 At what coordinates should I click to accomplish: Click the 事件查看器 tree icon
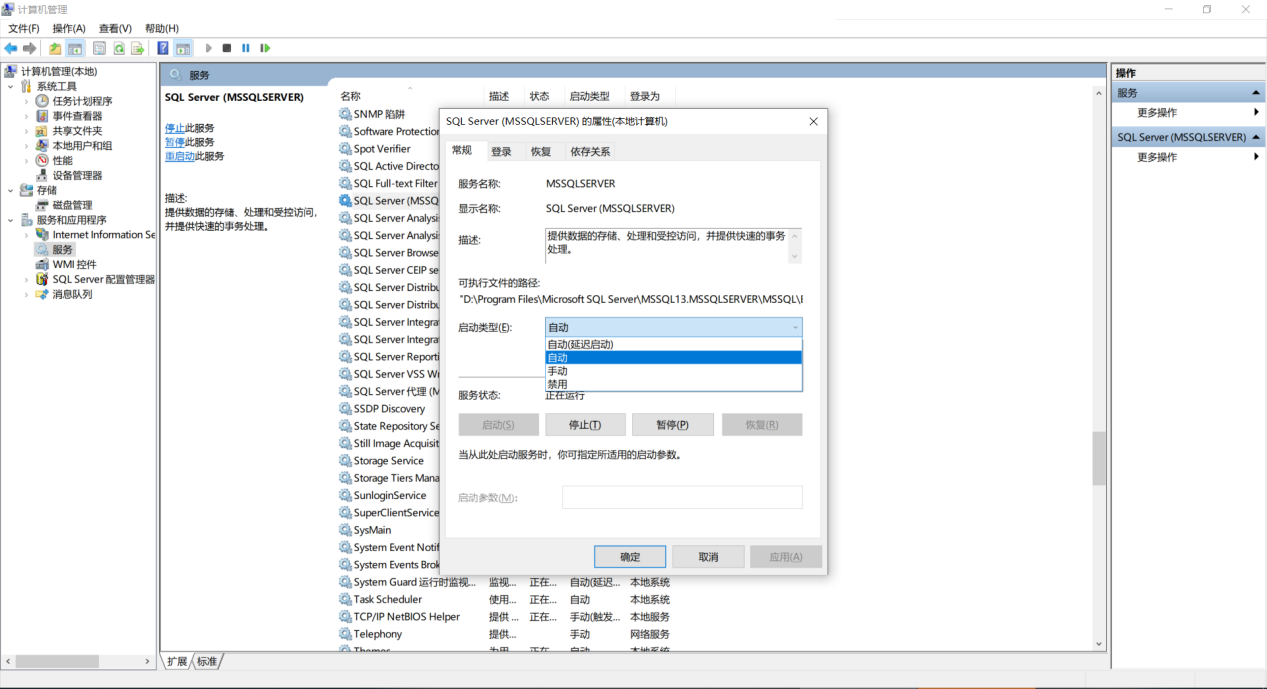42,116
